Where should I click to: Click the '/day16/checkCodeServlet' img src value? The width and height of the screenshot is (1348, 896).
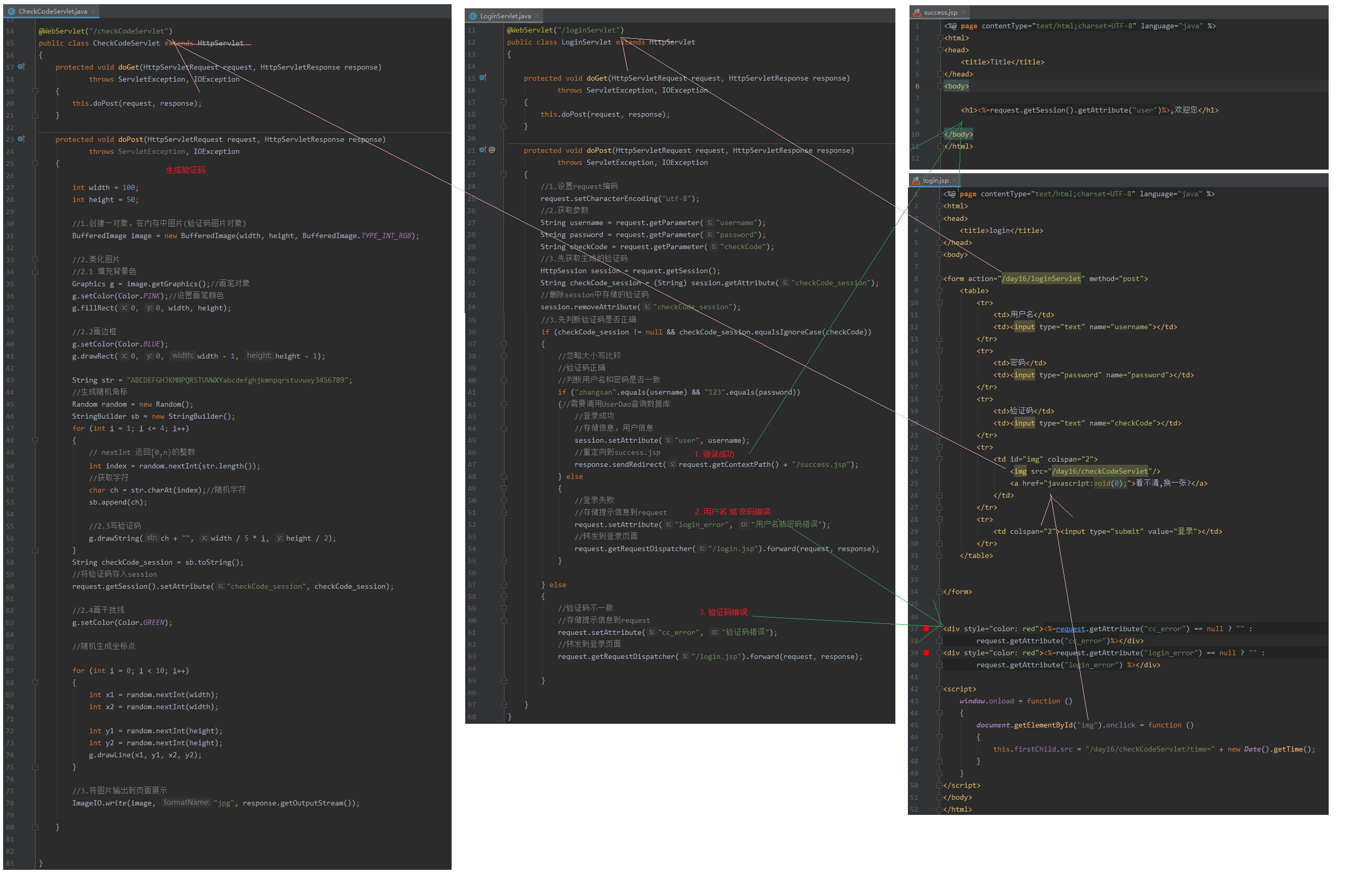(1099, 471)
